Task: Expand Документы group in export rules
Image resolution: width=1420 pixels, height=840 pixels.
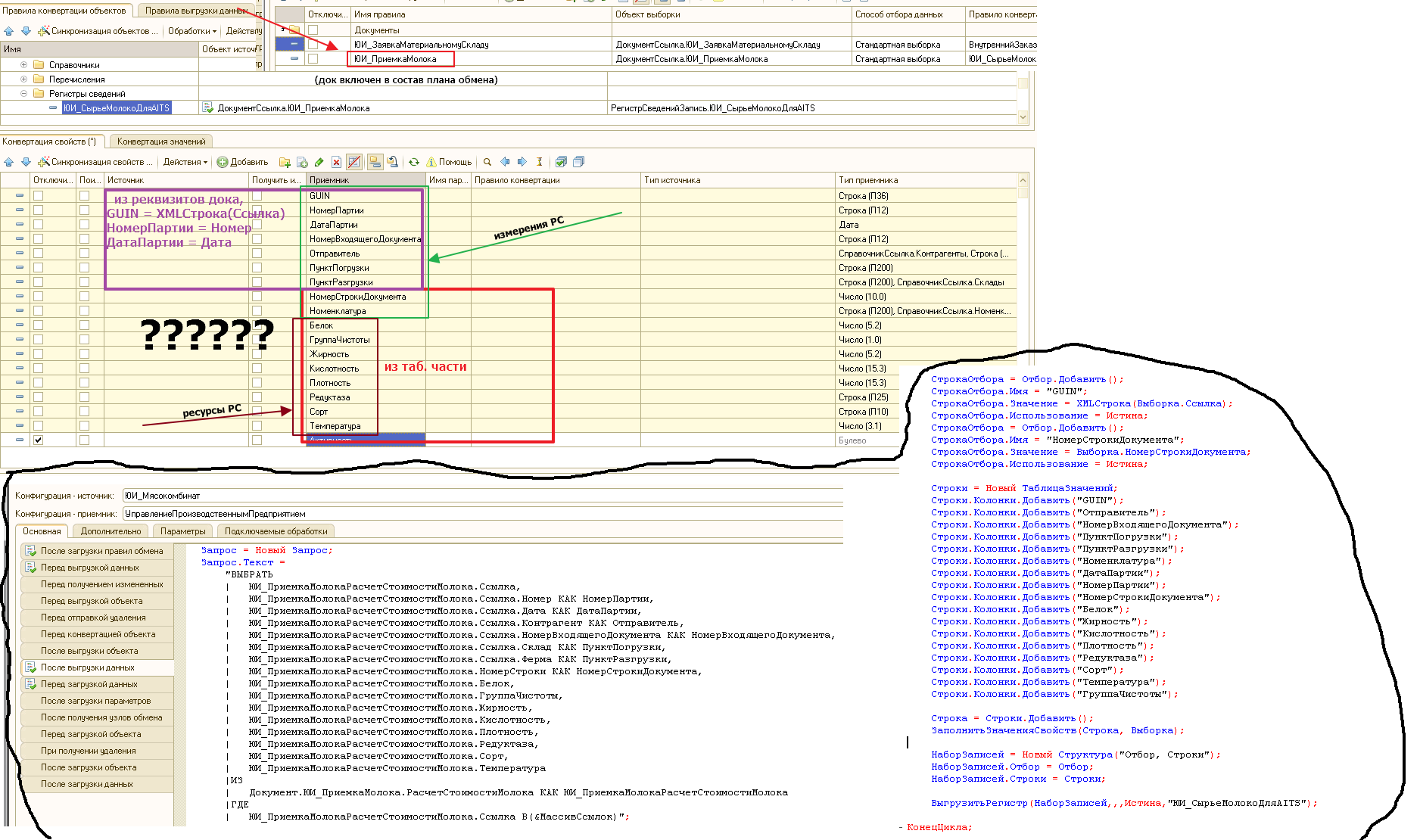Action: (283, 29)
